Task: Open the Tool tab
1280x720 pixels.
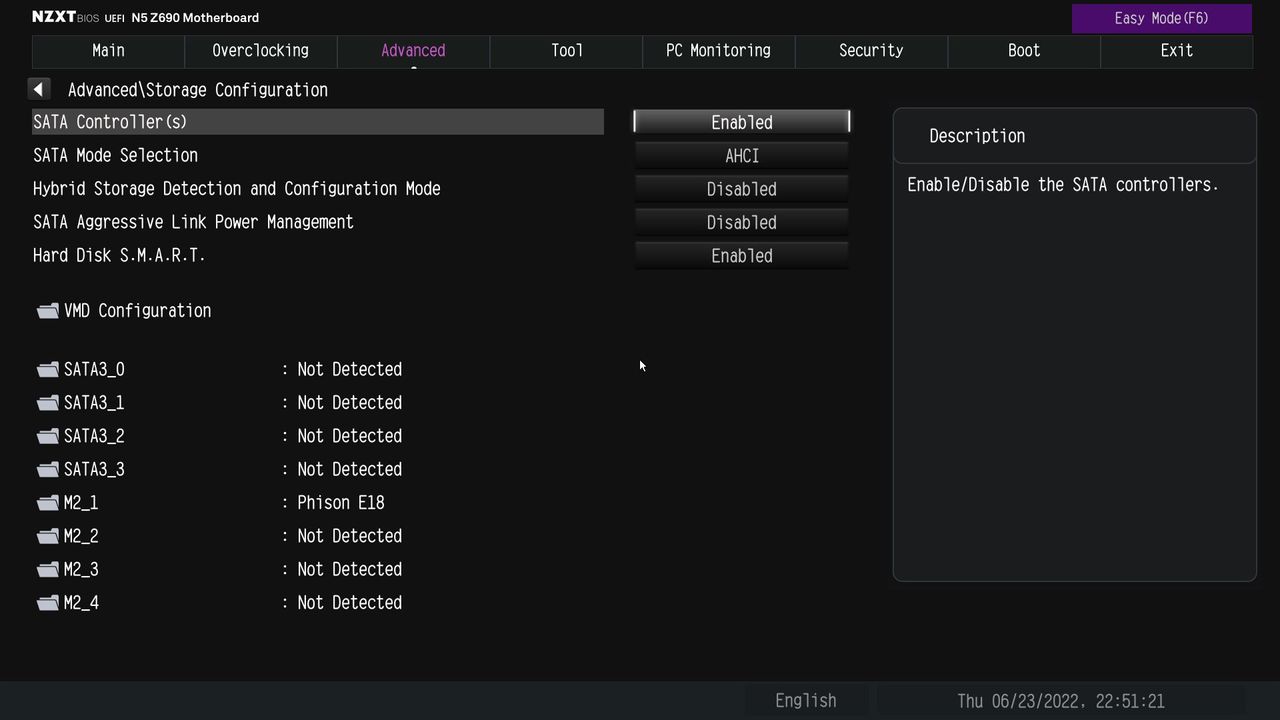Action: pyautogui.click(x=566, y=51)
